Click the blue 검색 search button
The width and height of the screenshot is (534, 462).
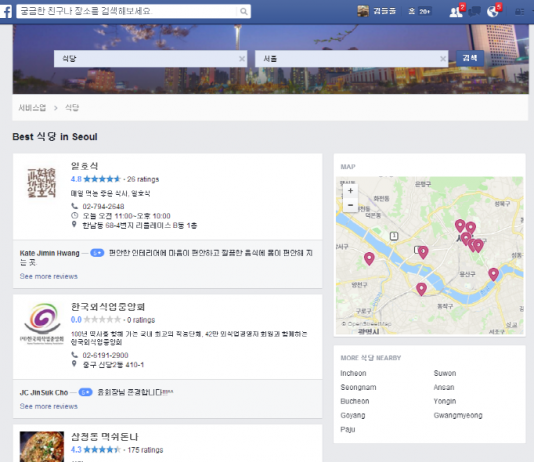tap(470, 58)
